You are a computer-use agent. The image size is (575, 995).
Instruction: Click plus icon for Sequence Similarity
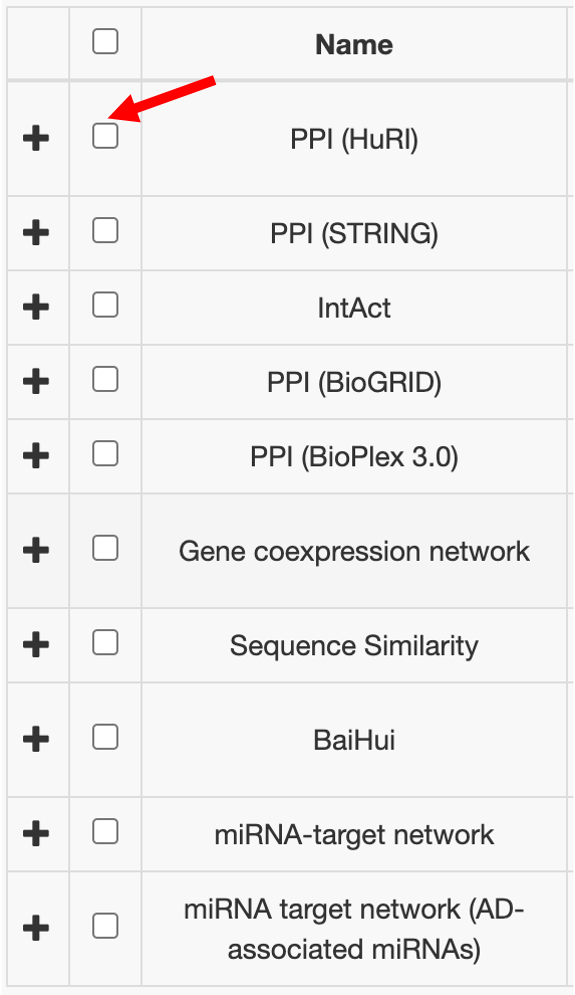pos(36,645)
